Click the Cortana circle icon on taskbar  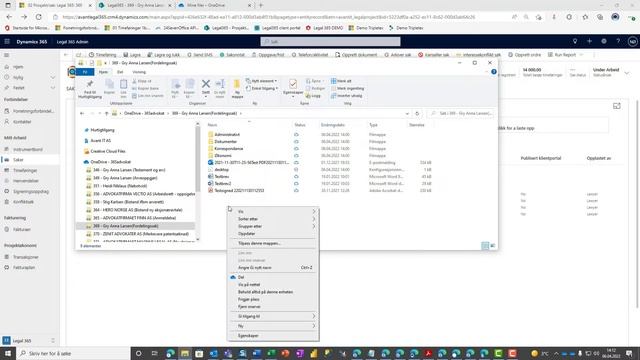coord(139,353)
